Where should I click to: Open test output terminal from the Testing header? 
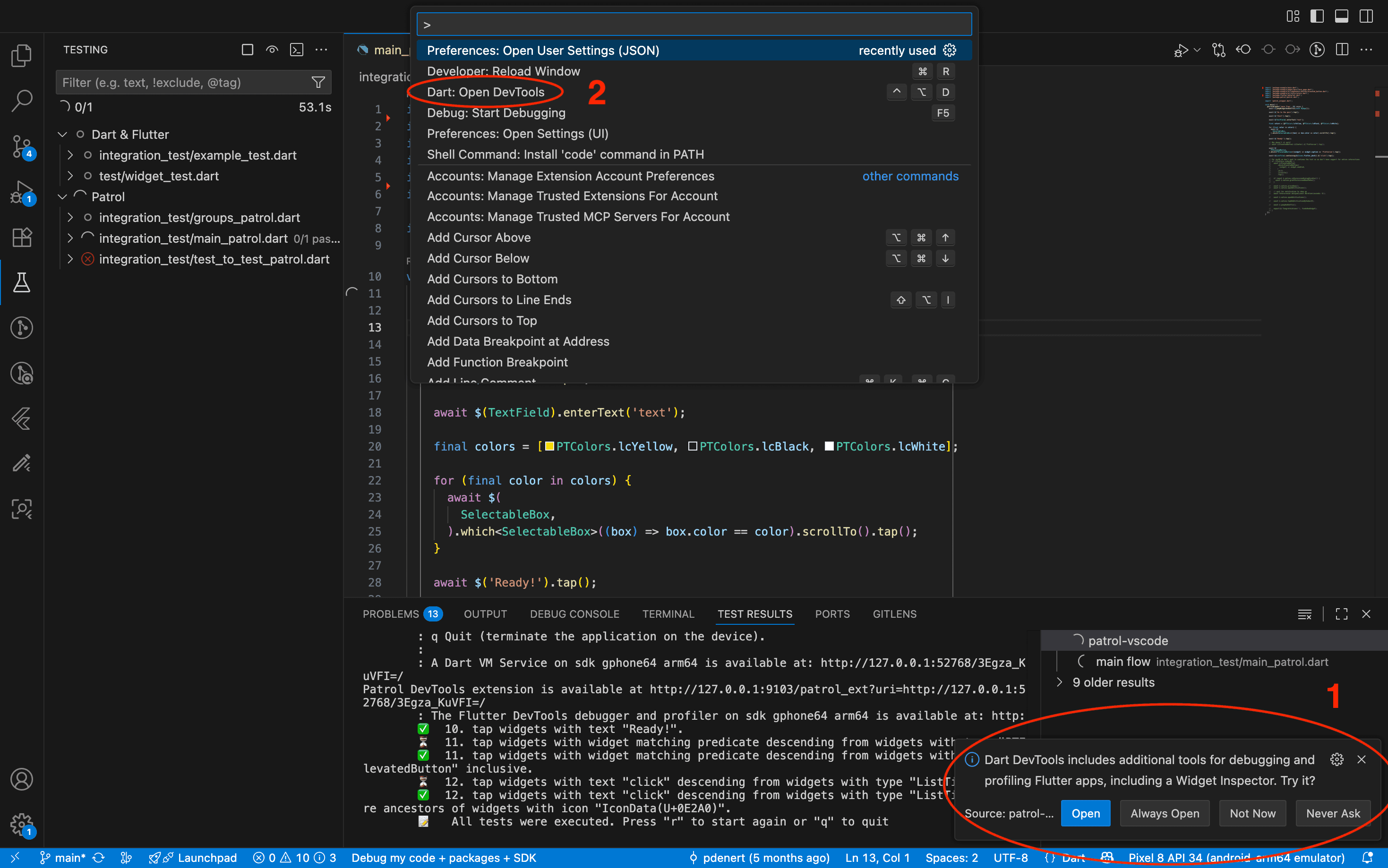(x=297, y=50)
